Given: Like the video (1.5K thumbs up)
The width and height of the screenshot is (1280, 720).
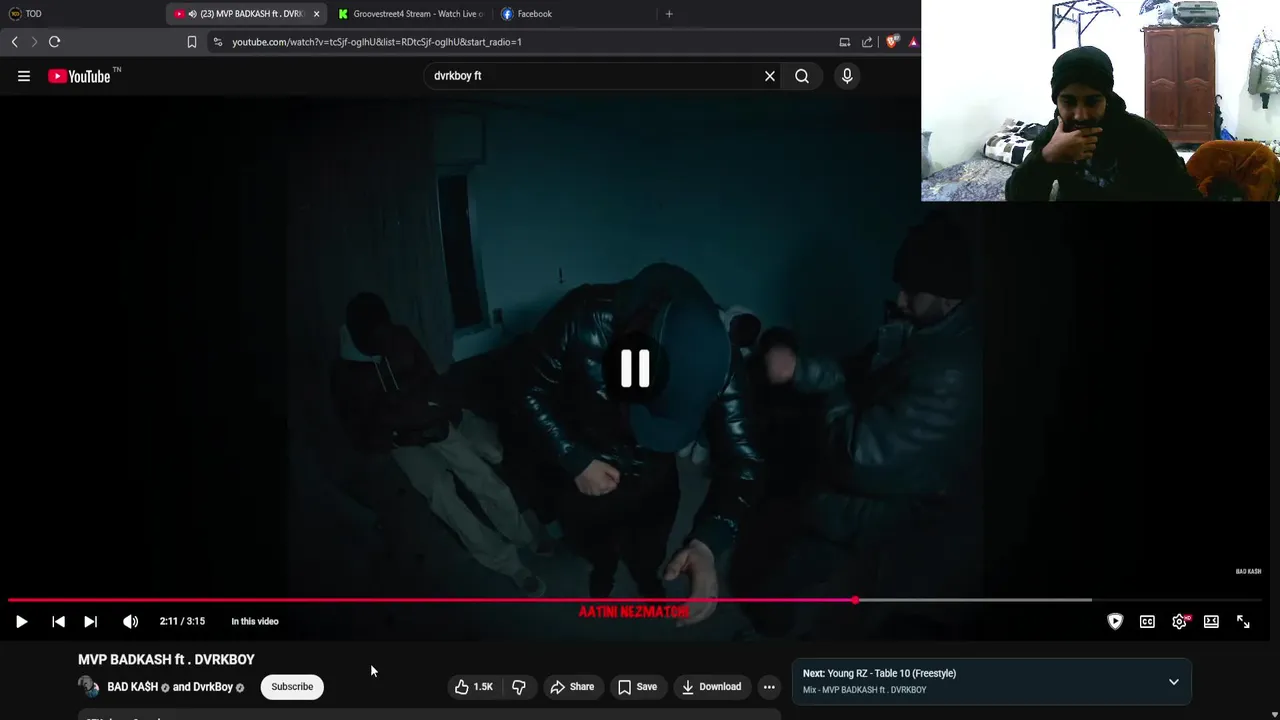Looking at the screenshot, I should pyautogui.click(x=474, y=687).
